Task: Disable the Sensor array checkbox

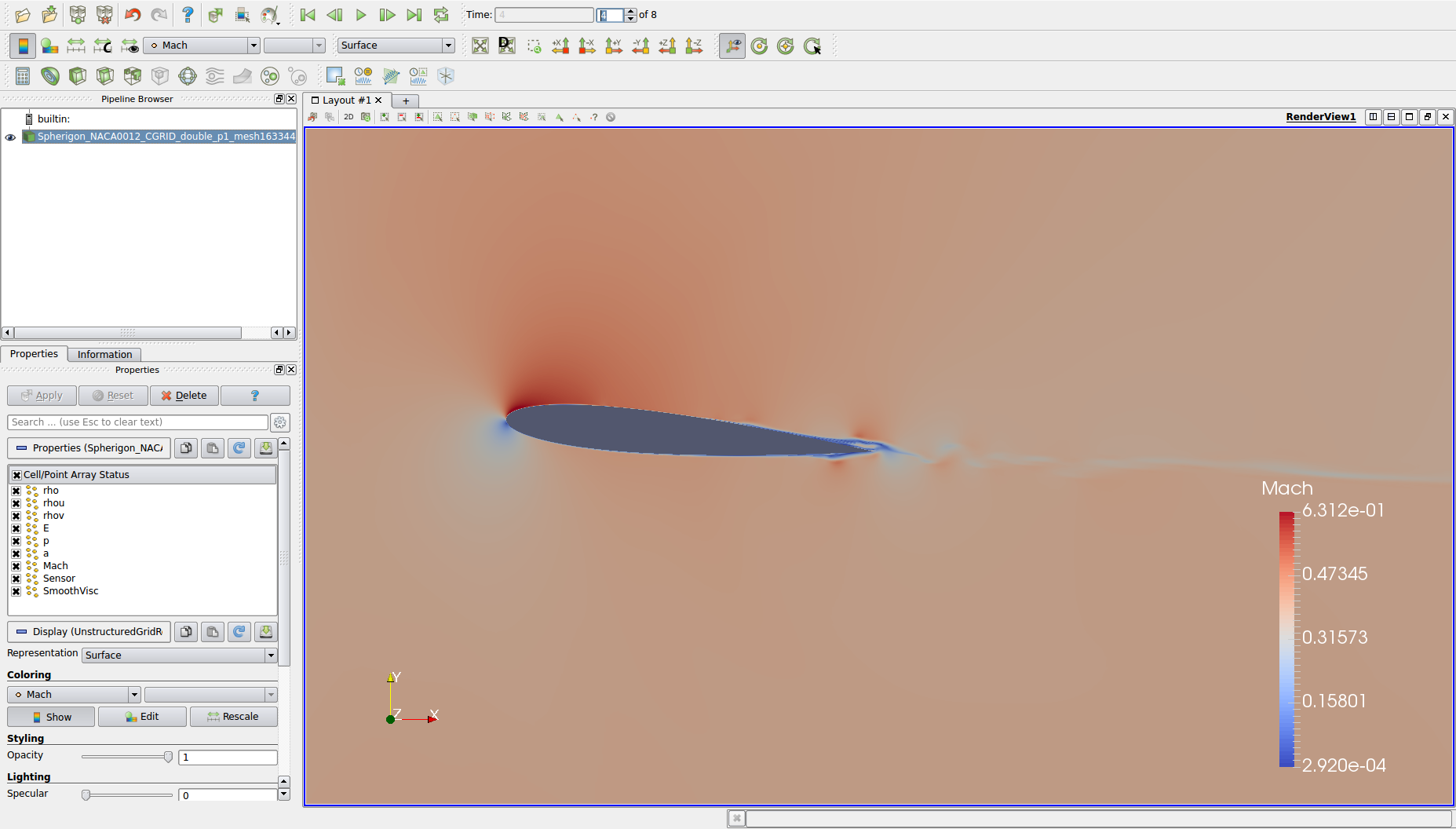Action: [x=16, y=579]
